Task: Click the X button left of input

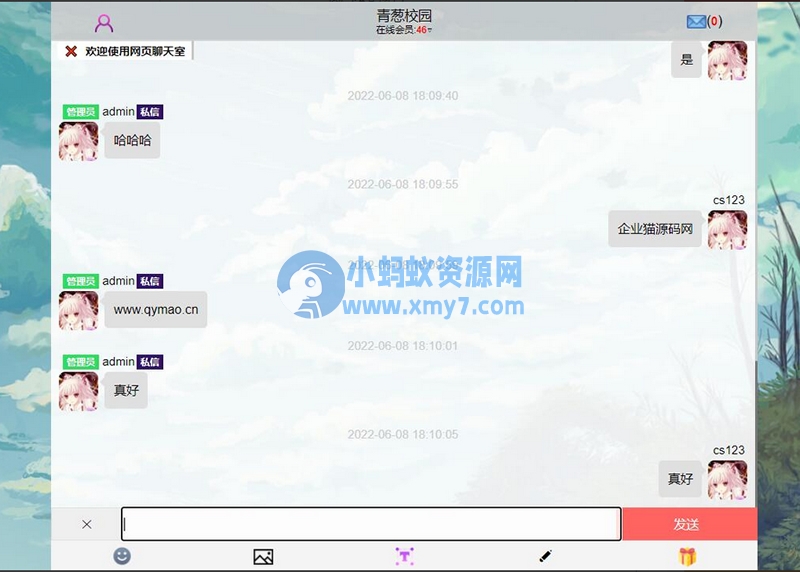Action: pyautogui.click(x=87, y=524)
